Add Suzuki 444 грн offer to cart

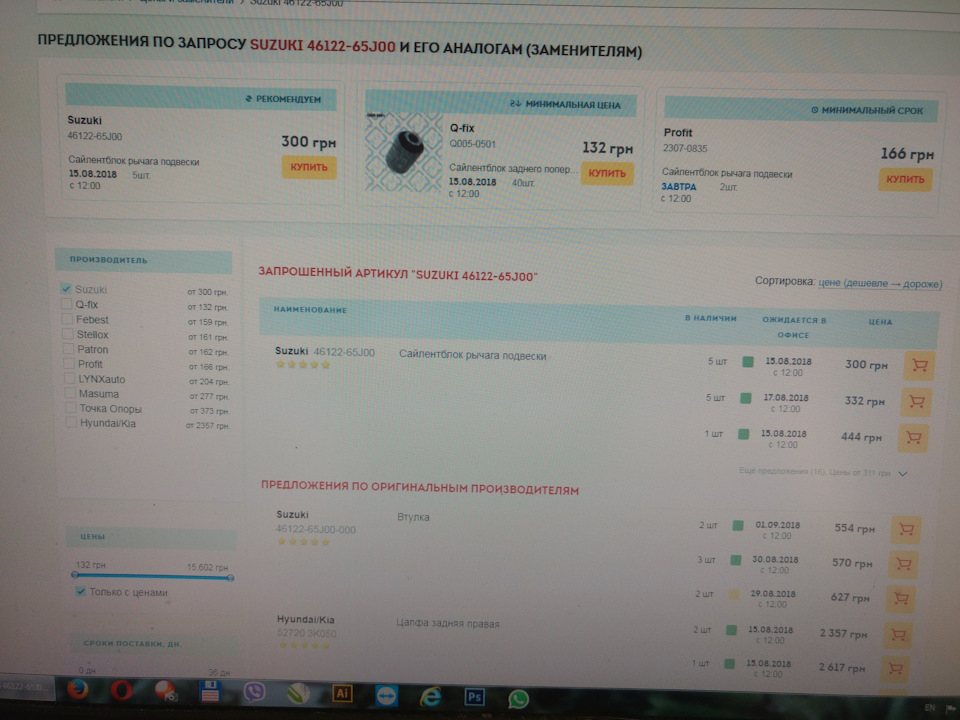(x=913, y=438)
